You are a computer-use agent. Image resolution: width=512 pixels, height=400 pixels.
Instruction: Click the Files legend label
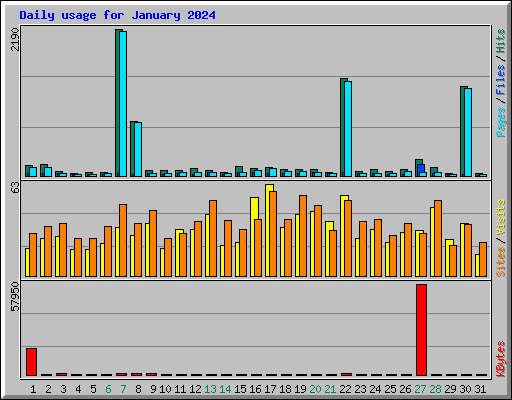[x=501, y=80]
